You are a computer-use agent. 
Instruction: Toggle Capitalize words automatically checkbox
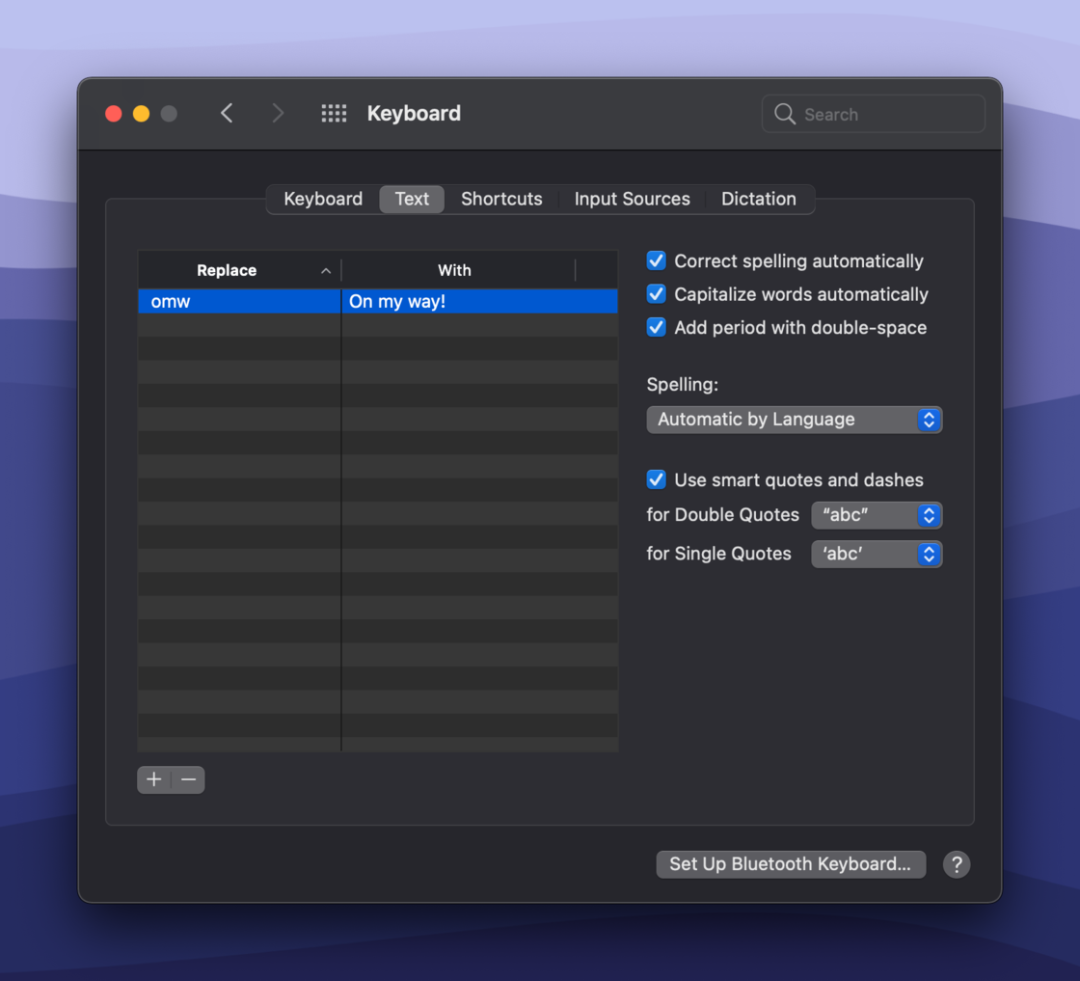point(656,294)
